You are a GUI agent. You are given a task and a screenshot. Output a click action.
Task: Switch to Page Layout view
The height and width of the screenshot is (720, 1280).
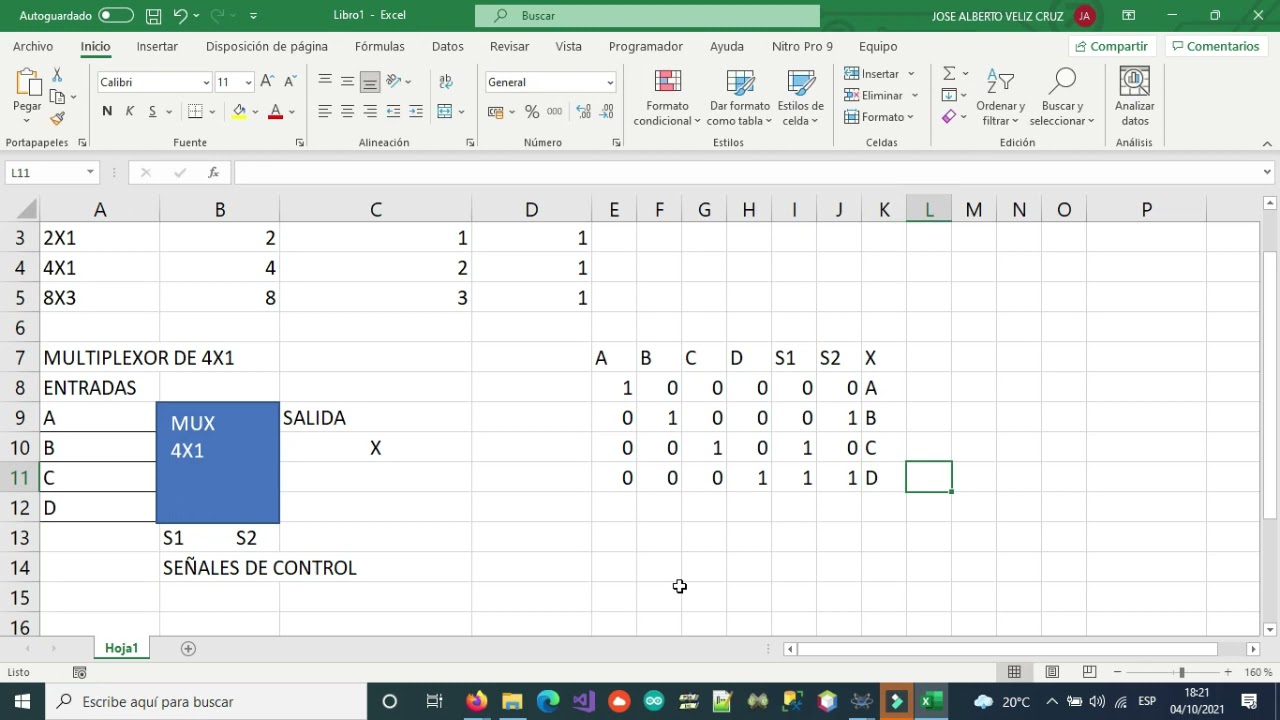tap(1052, 672)
